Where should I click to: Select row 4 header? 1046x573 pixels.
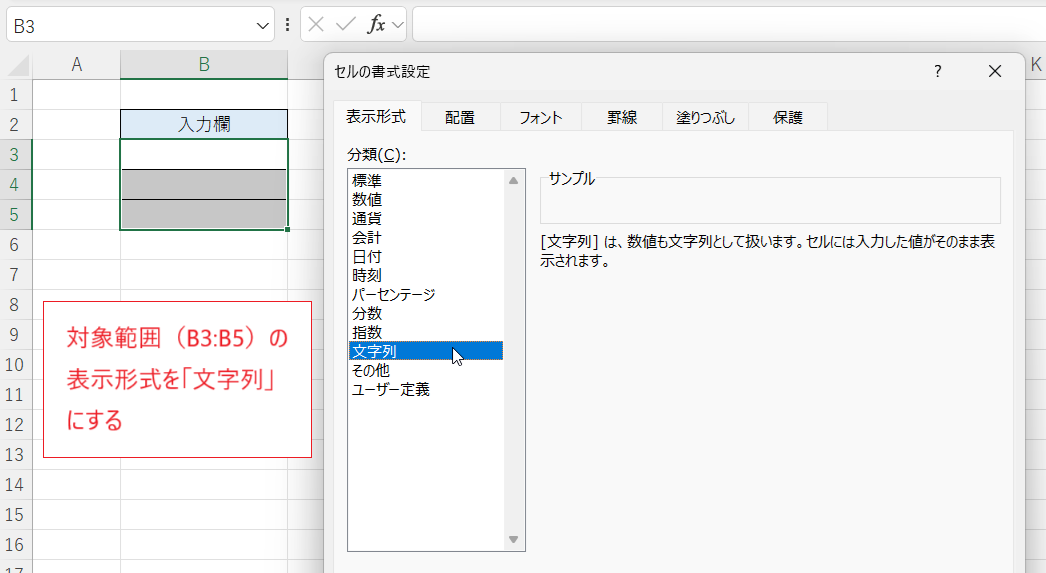pyautogui.click(x=15, y=185)
